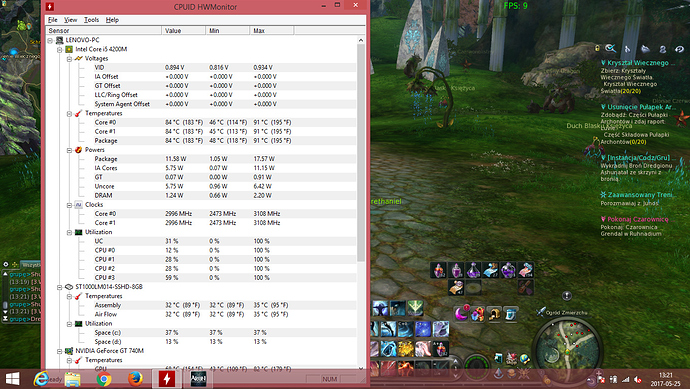
Task: Click the Value column header
Action: [x=184, y=30]
